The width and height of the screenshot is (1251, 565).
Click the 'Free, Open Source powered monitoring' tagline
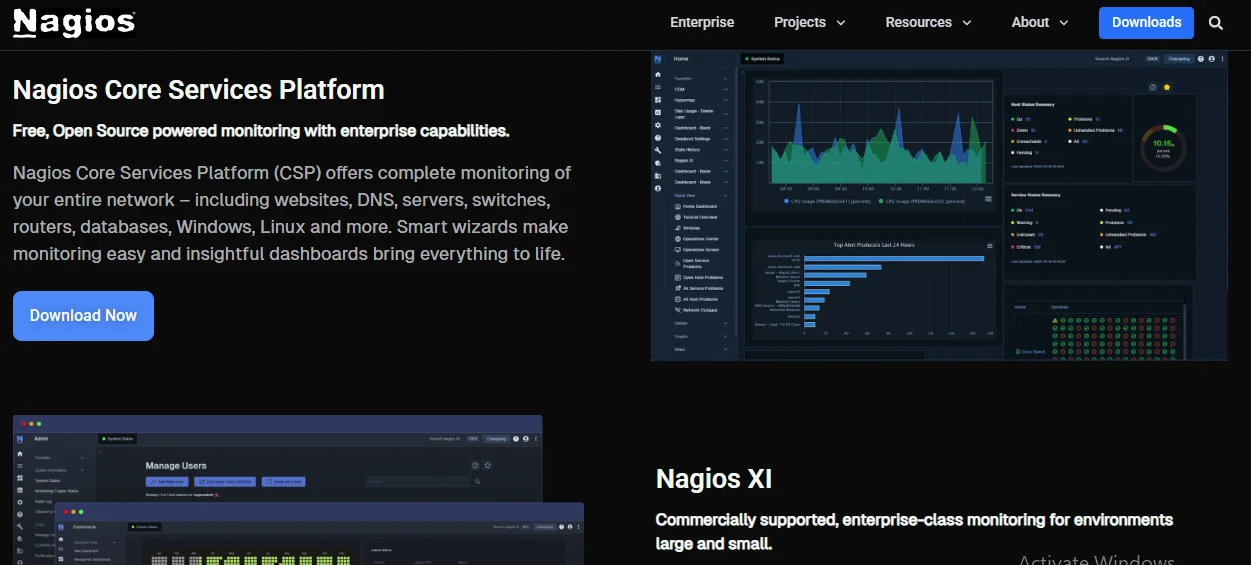261,131
